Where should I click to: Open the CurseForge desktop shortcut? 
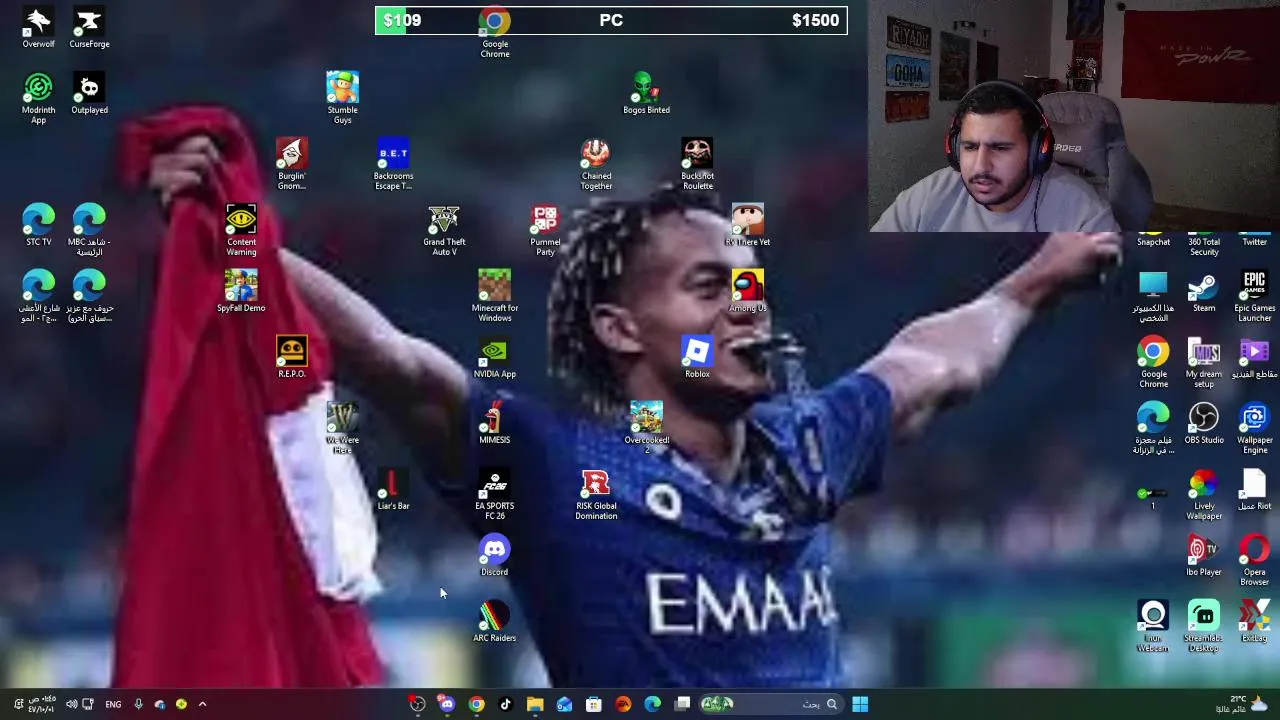click(x=89, y=29)
